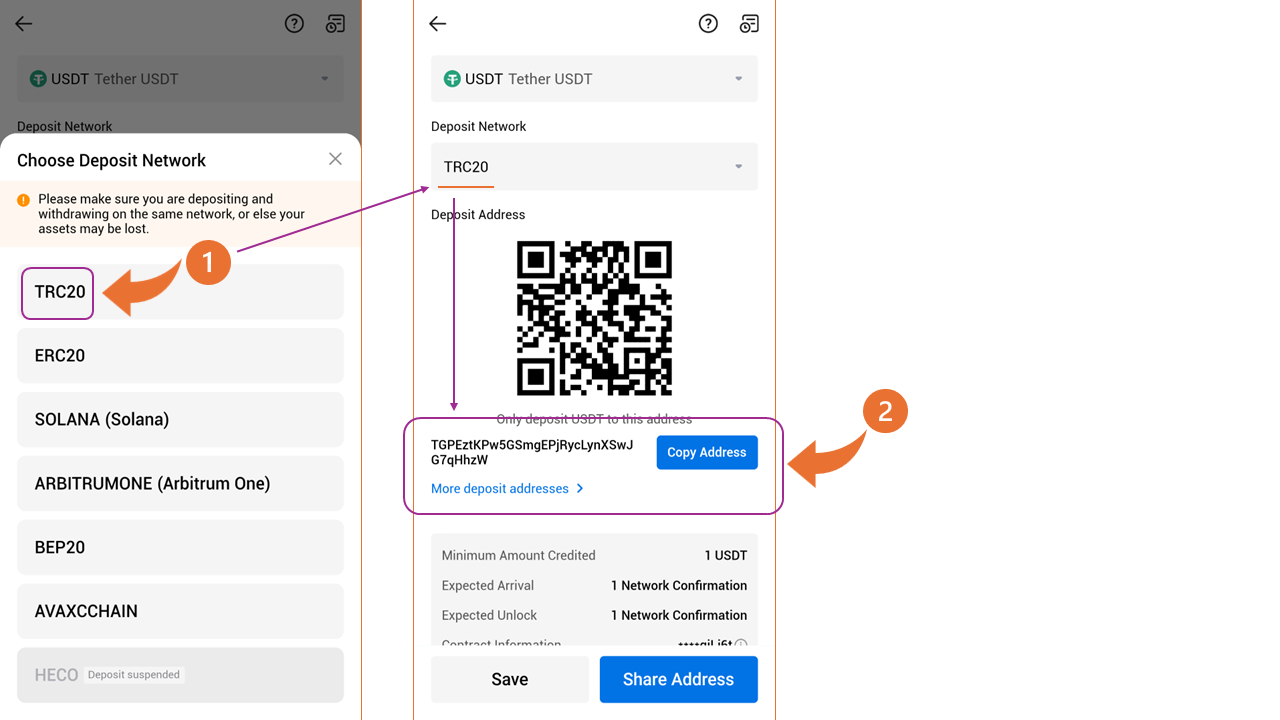1280x720 pixels.
Task: Click the Share Address button
Action: [679, 680]
